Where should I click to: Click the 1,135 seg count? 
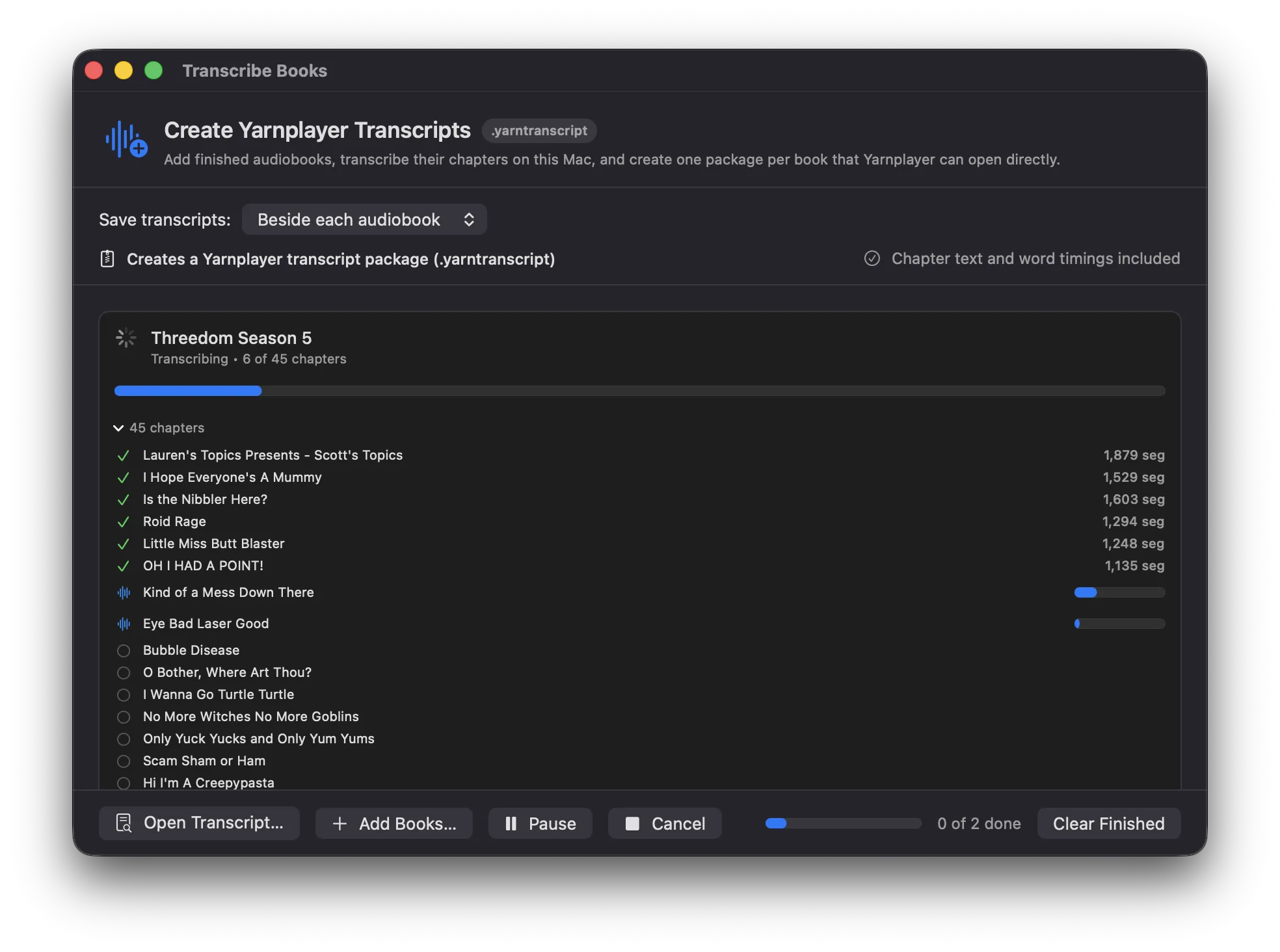1135,566
